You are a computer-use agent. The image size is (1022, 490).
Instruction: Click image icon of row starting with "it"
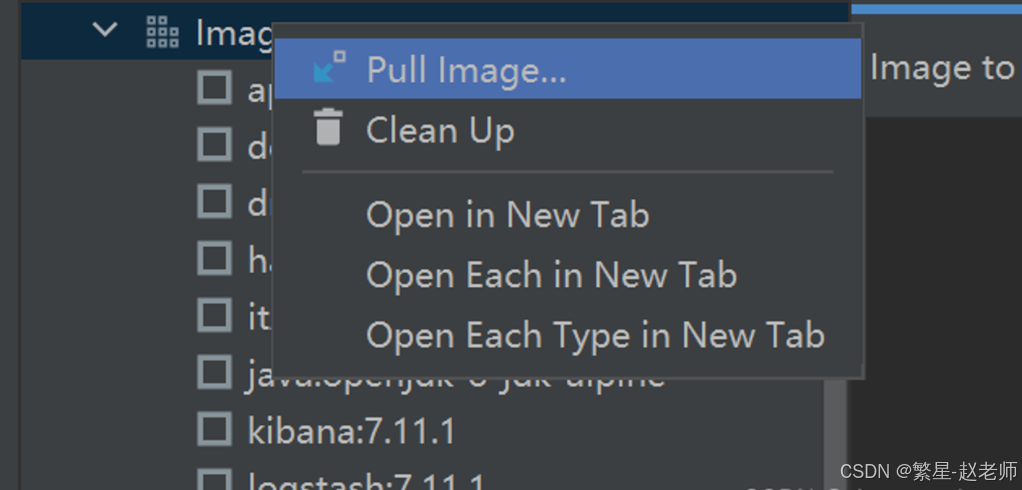click(x=214, y=315)
